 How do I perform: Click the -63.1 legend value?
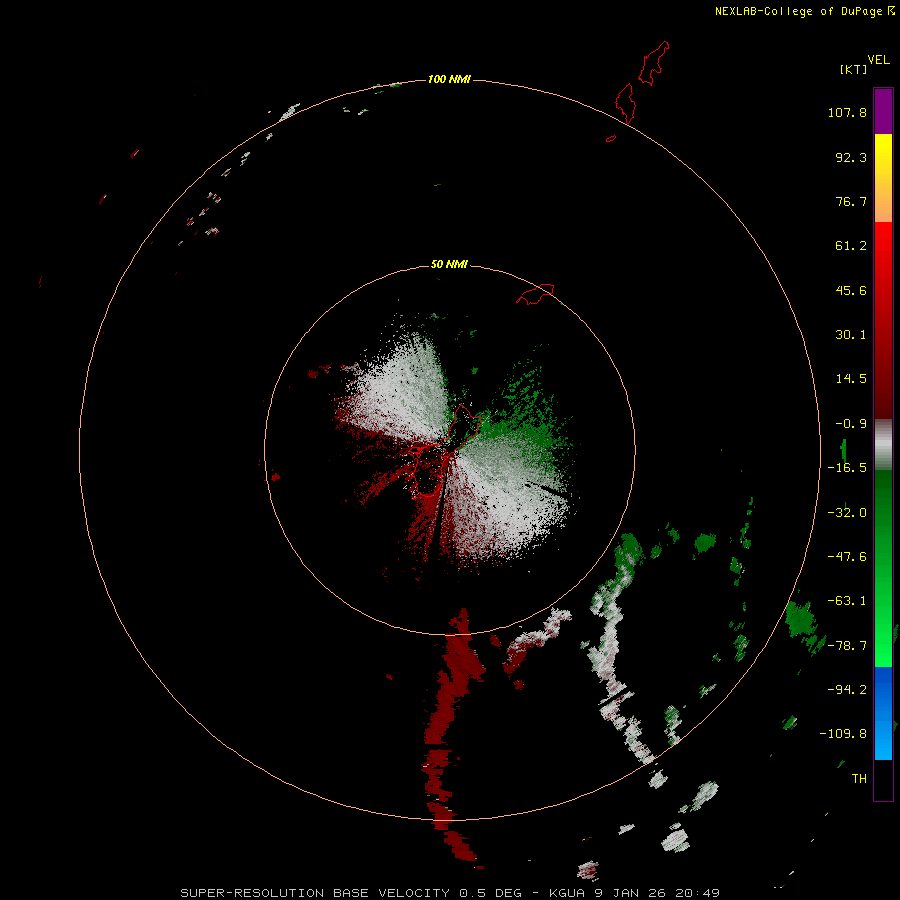[847, 601]
